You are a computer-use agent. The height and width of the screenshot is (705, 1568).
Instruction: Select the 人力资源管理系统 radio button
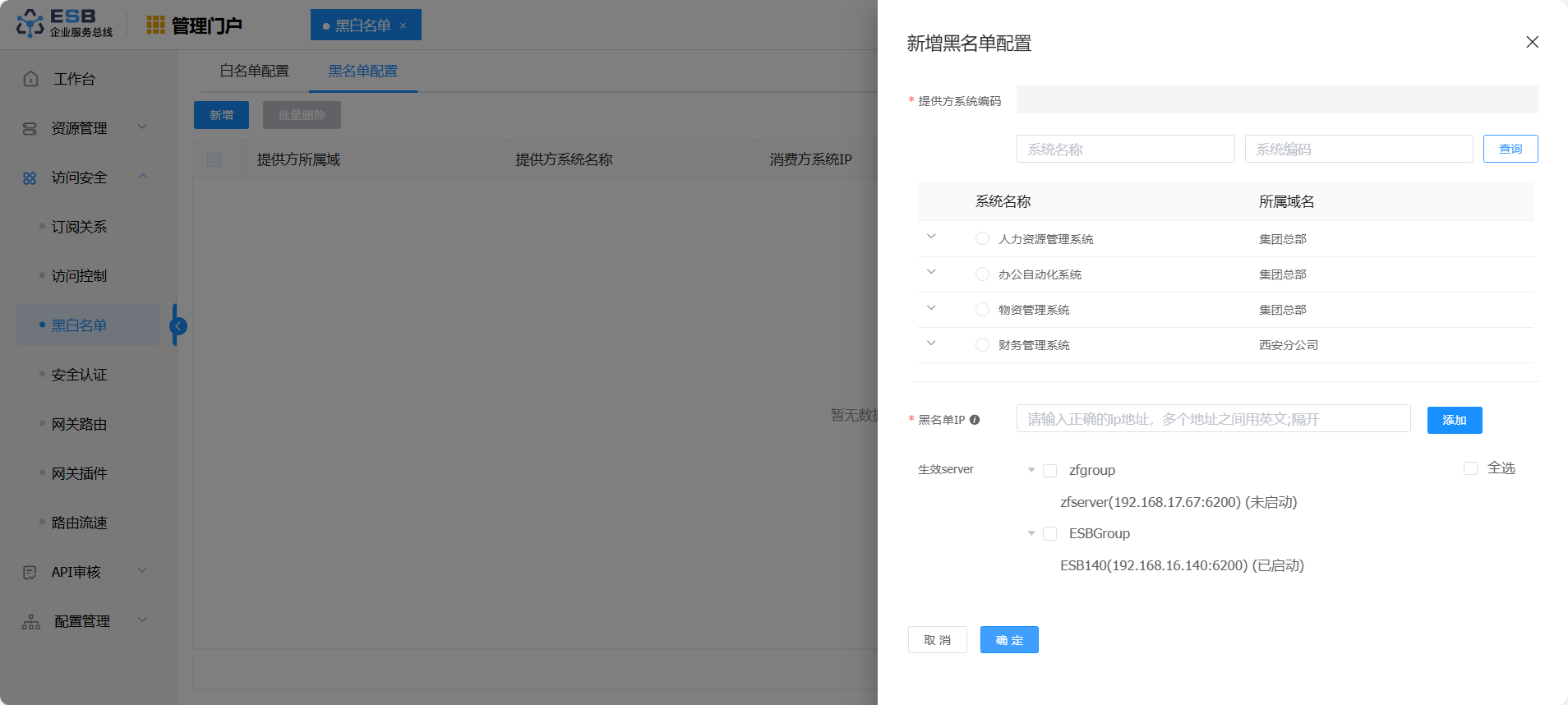point(982,239)
